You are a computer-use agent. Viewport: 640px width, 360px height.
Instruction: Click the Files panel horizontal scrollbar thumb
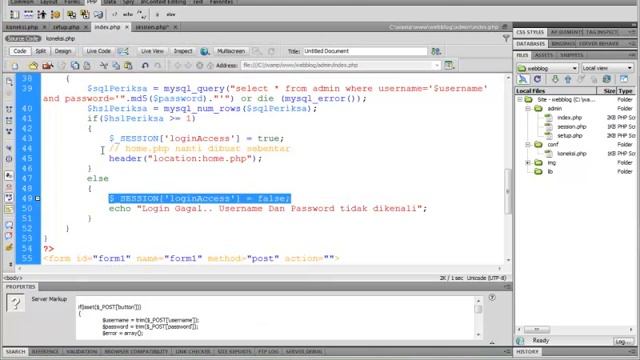coord(537,329)
